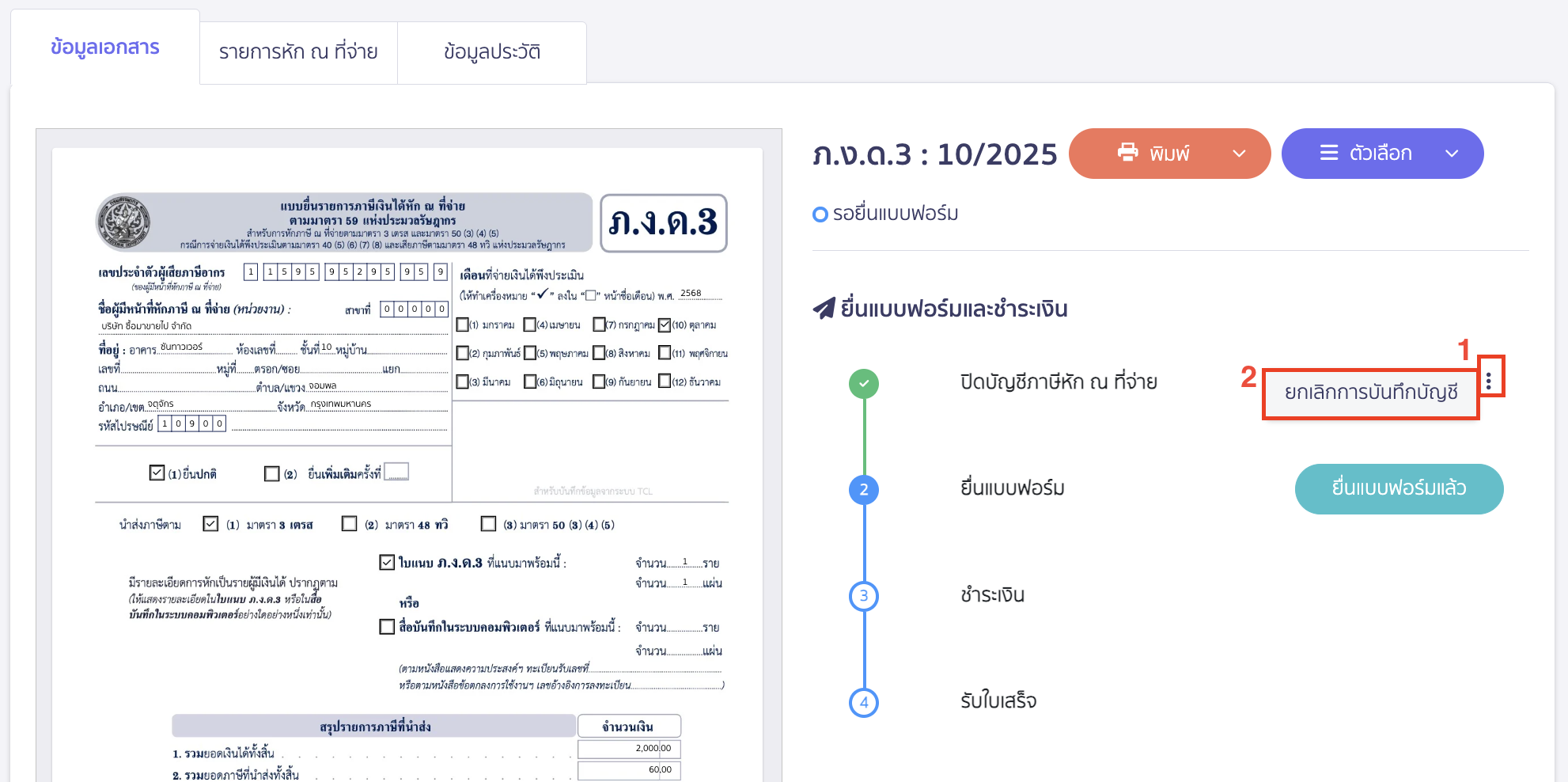Click the hamburger icon in the ตัวเลือก button
Viewport: 1568px width, 782px height.
1328,154
